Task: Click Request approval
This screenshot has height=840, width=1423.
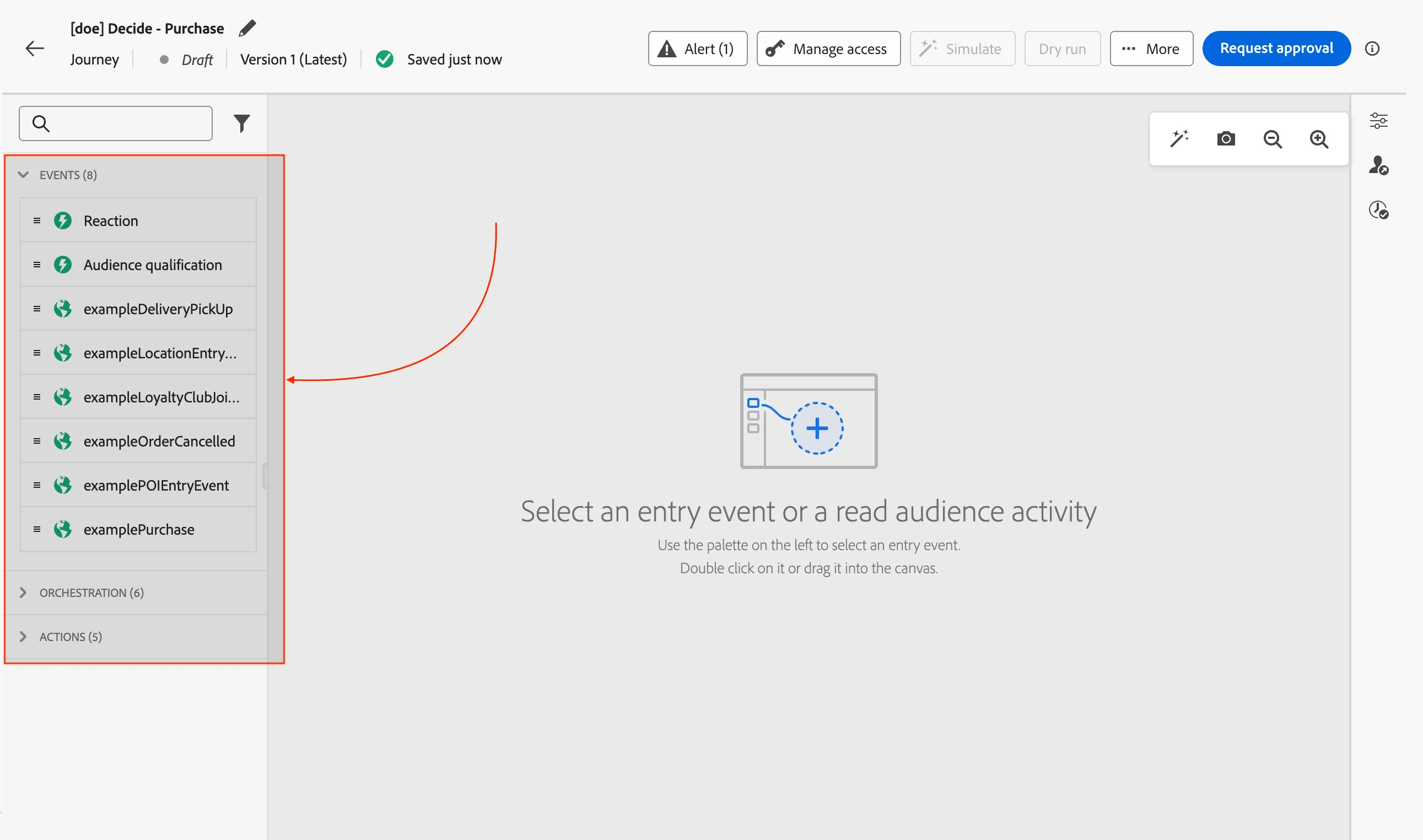Action: click(1276, 49)
